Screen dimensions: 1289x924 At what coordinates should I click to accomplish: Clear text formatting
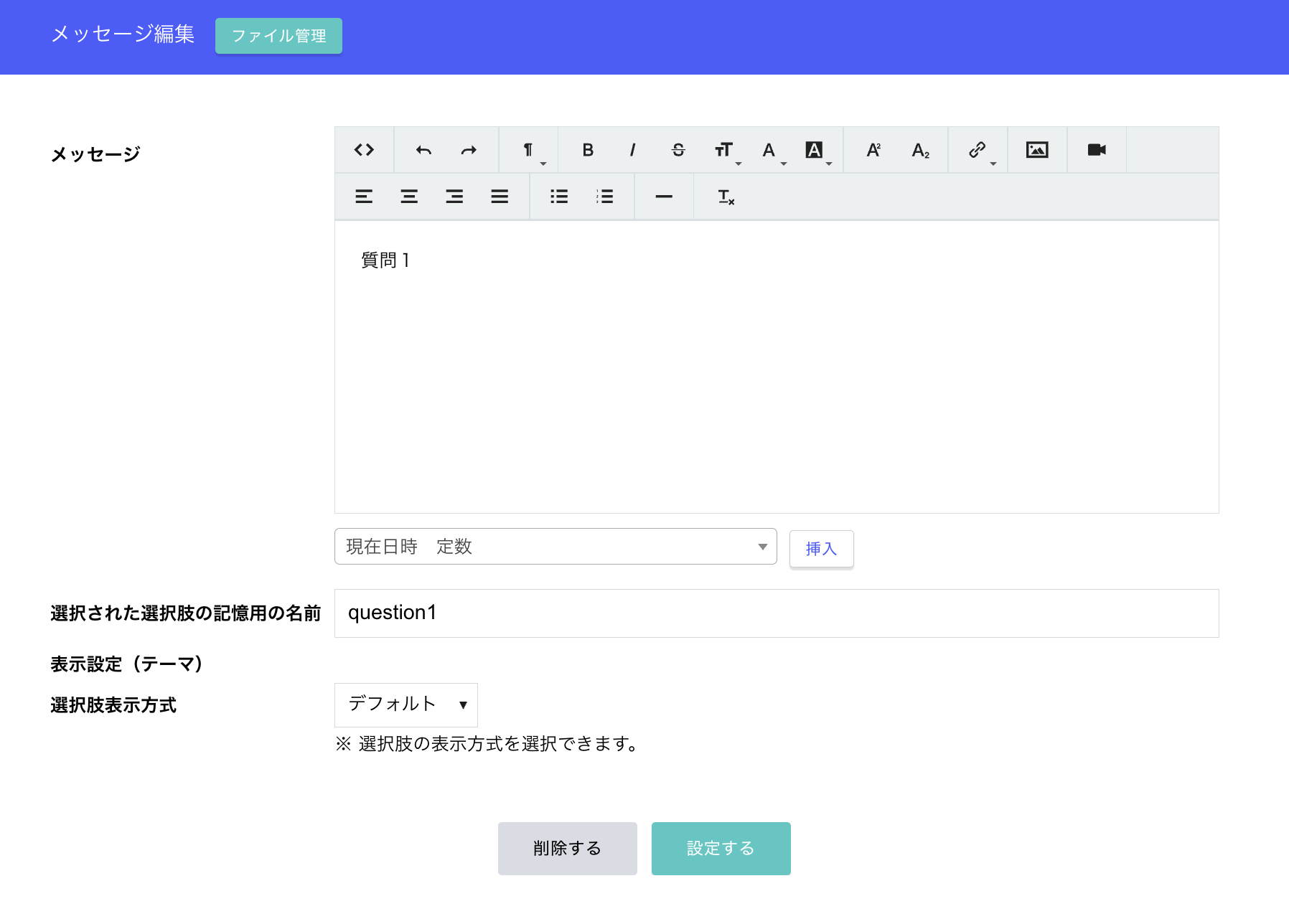tap(726, 197)
